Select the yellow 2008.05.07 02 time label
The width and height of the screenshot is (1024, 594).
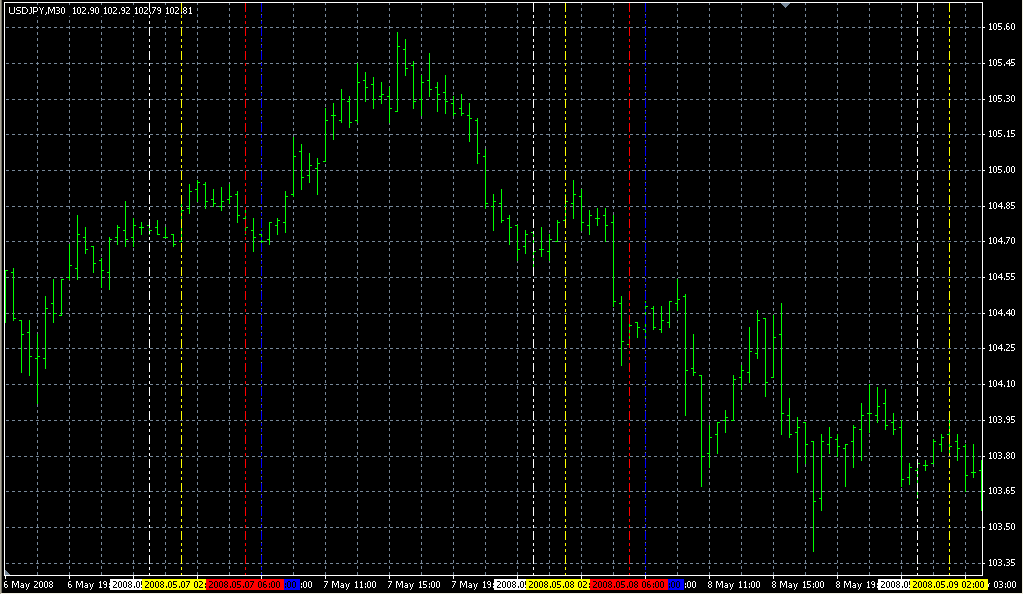point(174,584)
